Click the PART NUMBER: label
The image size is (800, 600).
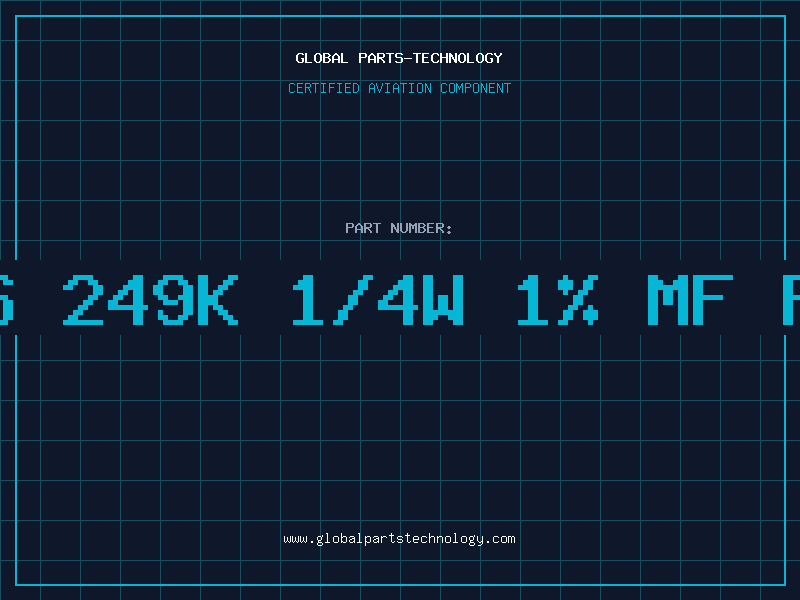pyautogui.click(x=399, y=228)
